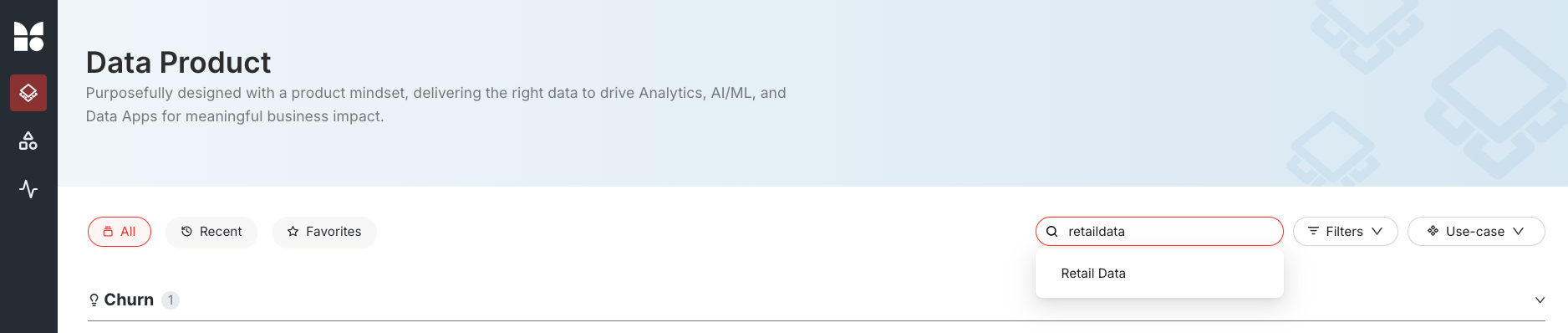Open the Use-case dropdown

point(1476,232)
